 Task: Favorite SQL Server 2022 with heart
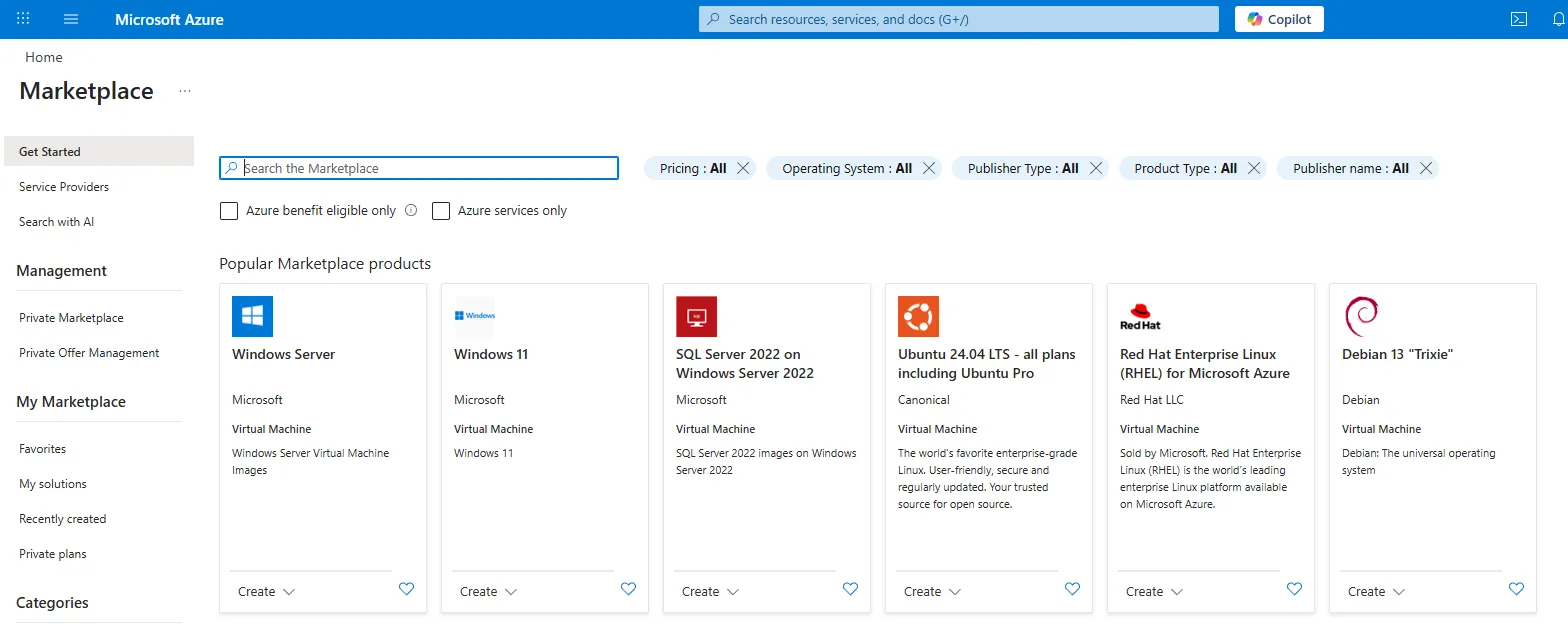(x=850, y=589)
